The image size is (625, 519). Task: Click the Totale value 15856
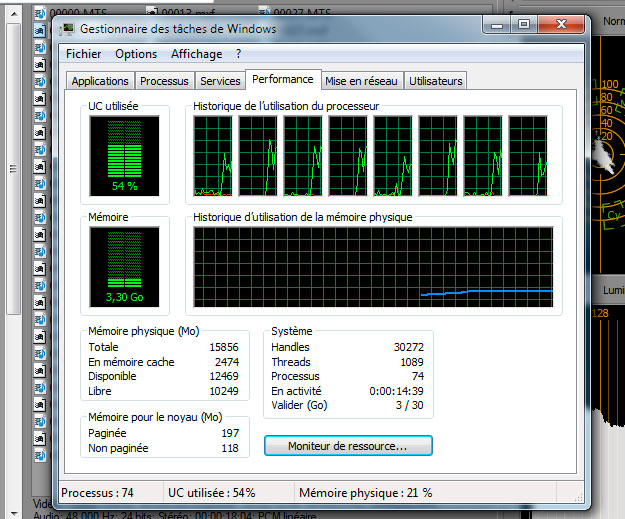[x=224, y=347]
